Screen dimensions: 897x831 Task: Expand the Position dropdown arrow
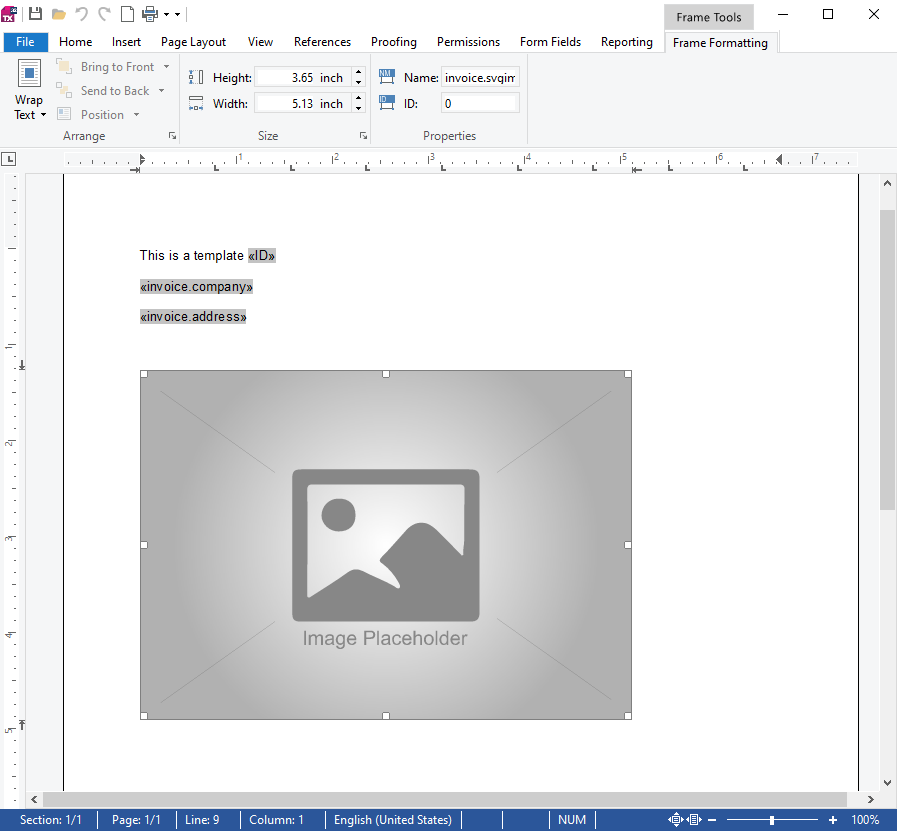[136, 115]
